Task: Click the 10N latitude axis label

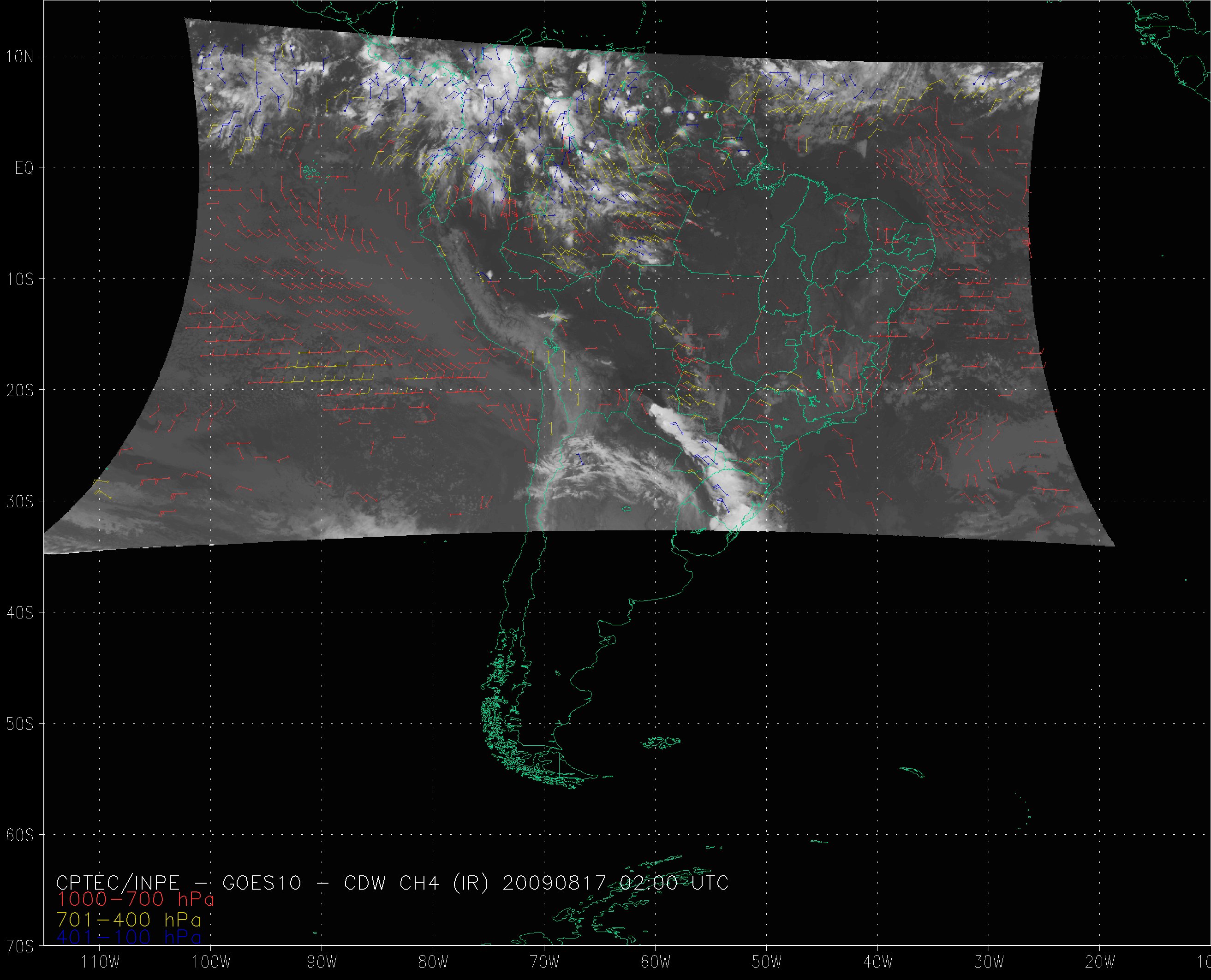Action: [20, 56]
